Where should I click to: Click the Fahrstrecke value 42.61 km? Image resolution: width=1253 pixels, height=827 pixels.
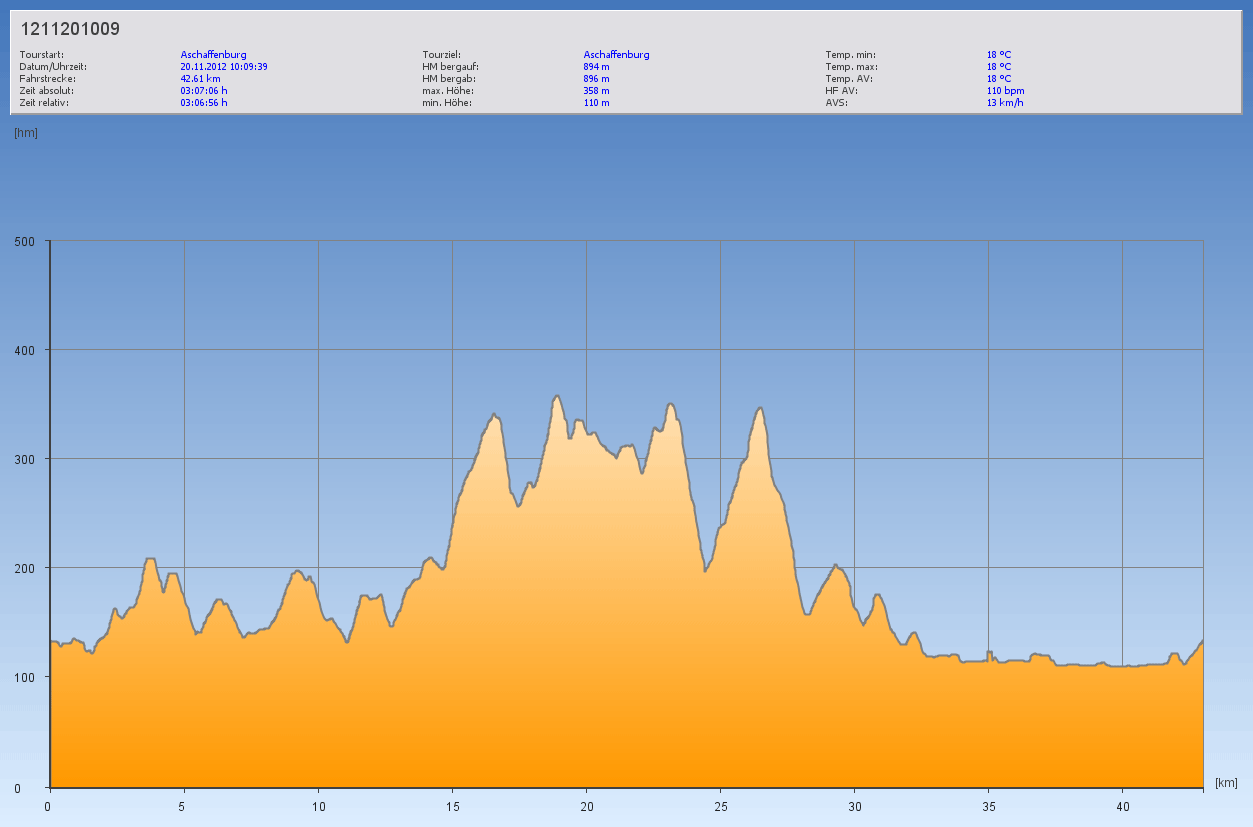200,78
